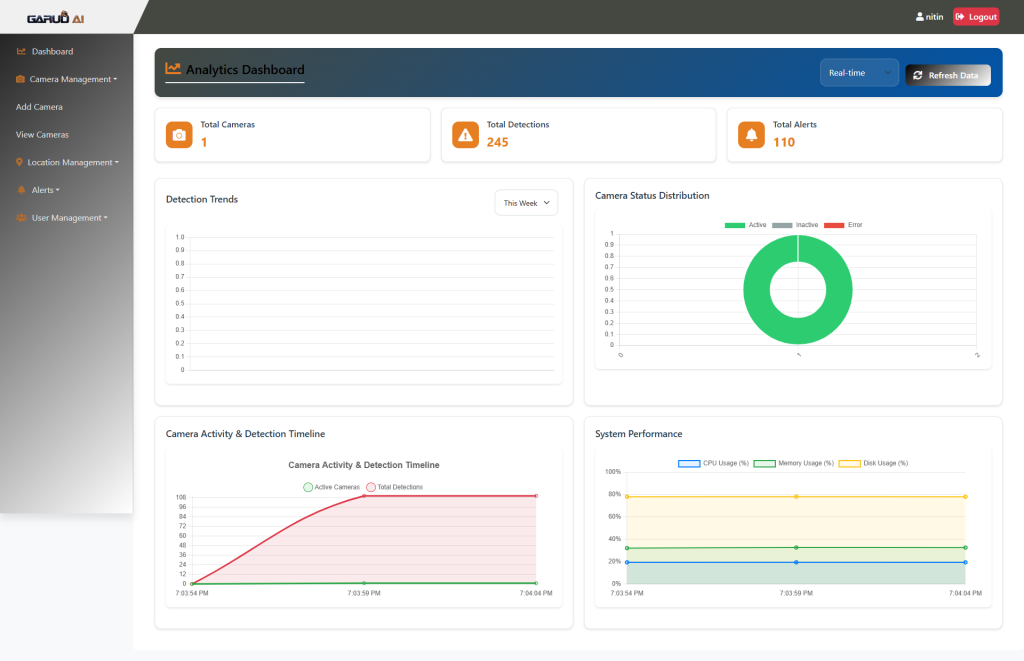Hide the CPU Usage (%) series via legend
This screenshot has height=661, width=1024.
714,463
